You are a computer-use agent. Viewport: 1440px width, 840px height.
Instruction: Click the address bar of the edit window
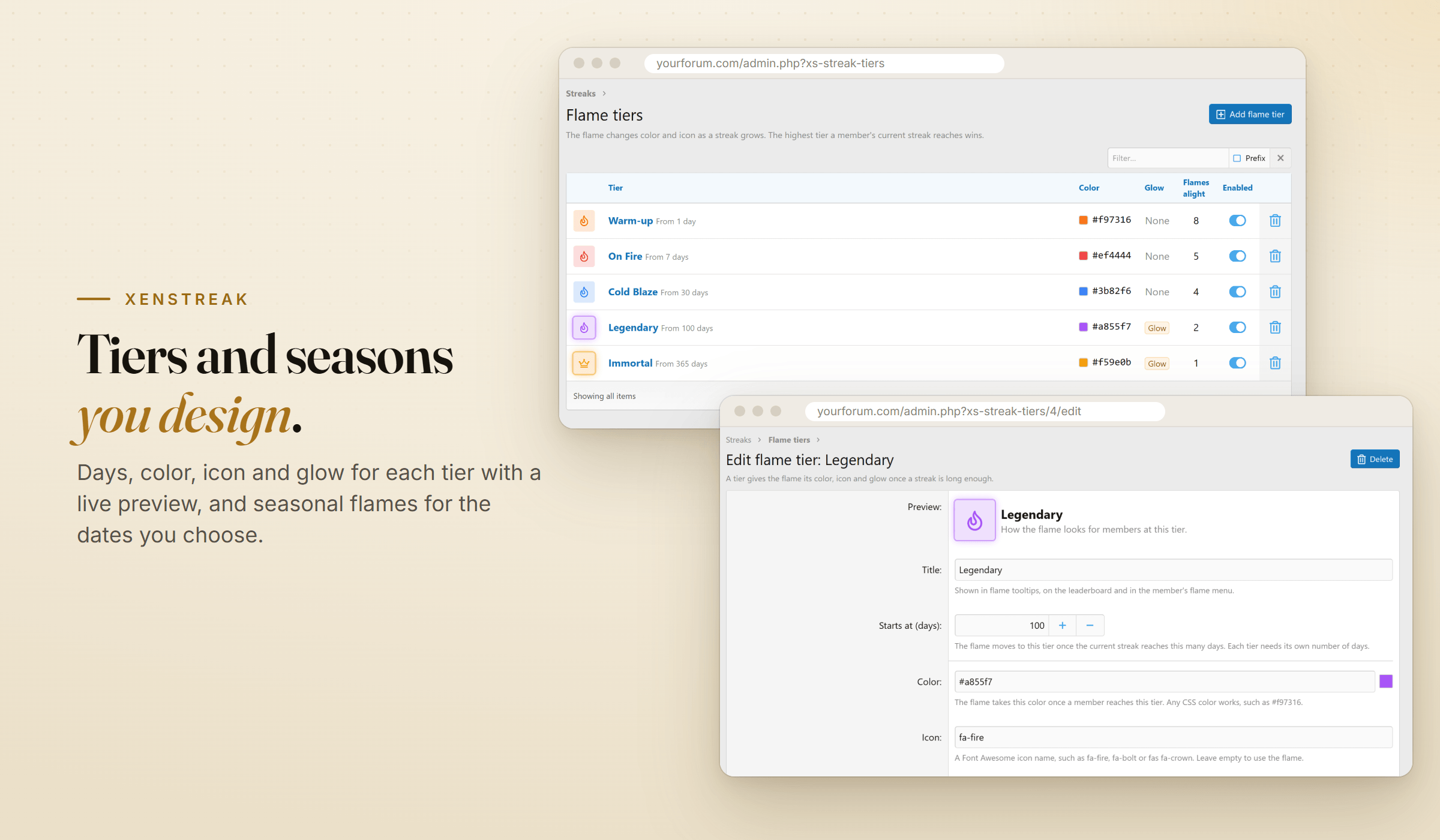tap(984, 412)
